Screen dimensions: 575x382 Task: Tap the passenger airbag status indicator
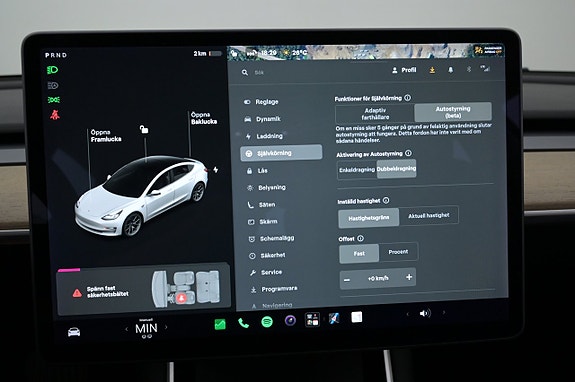pyautogui.click(x=488, y=50)
